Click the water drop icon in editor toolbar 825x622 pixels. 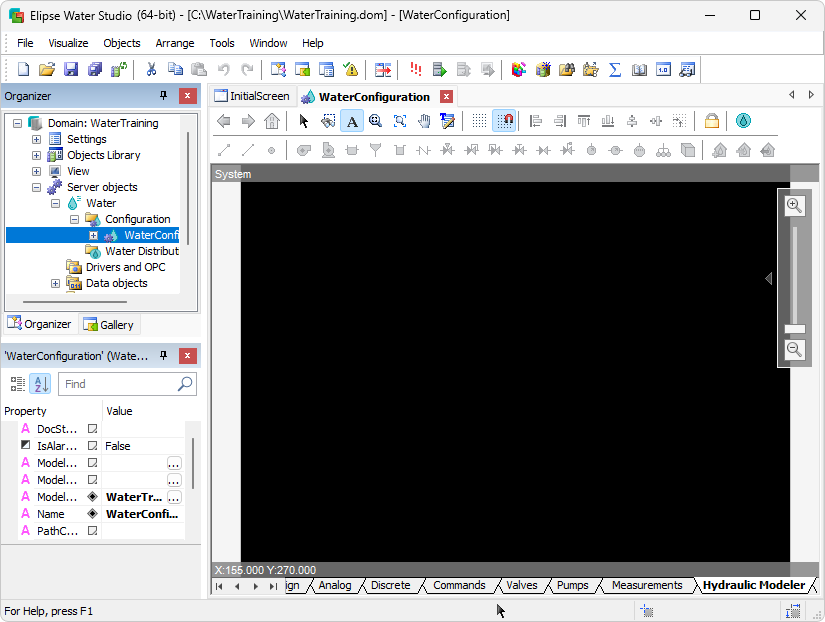click(743, 121)
